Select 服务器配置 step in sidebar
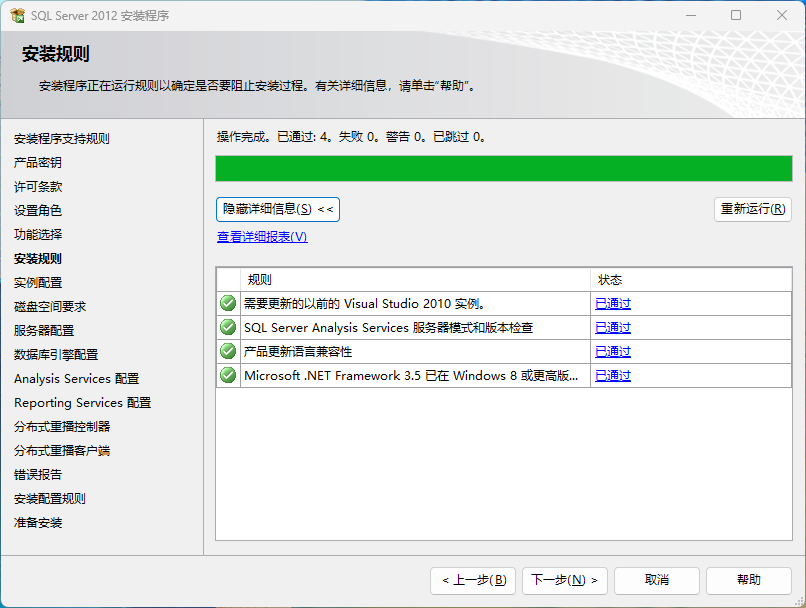 [44, 330]
